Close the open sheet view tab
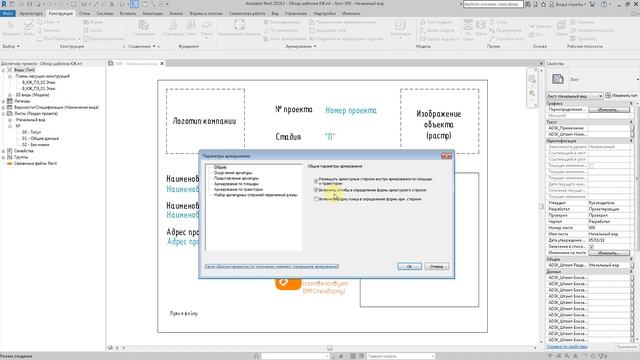The width and height of the screenshot is (640, 360). pos(162,64)
